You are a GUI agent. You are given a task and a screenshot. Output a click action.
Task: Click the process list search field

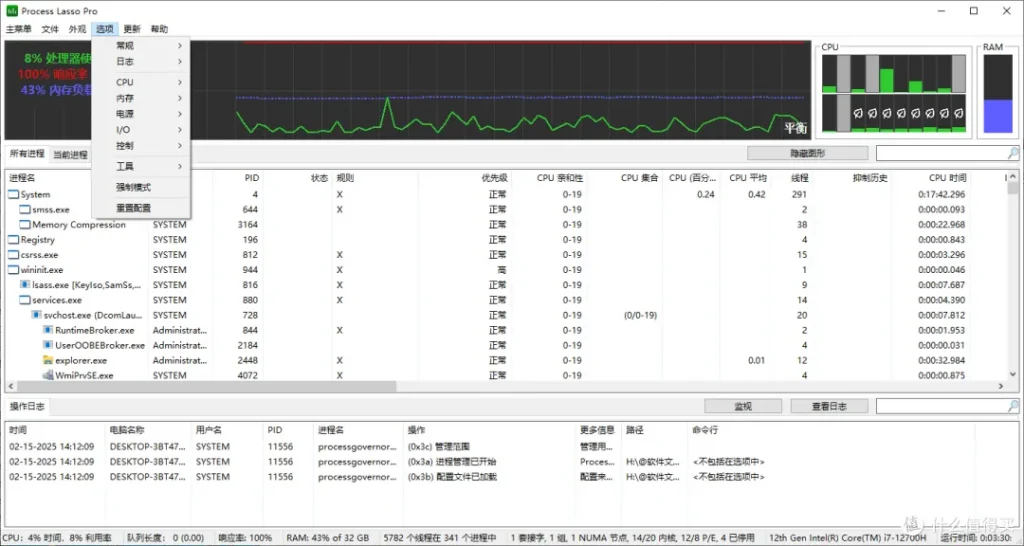[941, 153]
